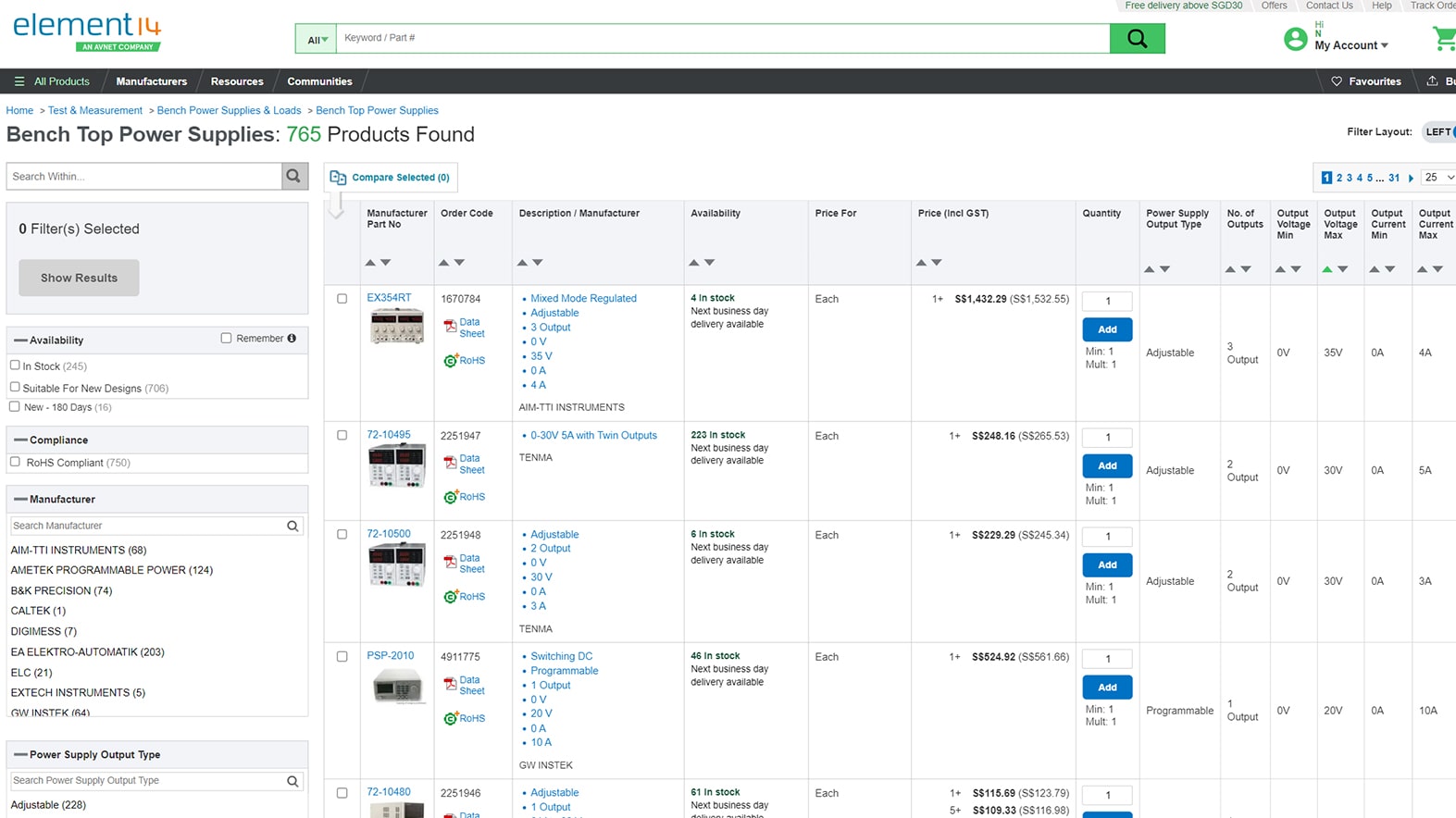Click the Power Supply Output Type search icon

[292, 781]
